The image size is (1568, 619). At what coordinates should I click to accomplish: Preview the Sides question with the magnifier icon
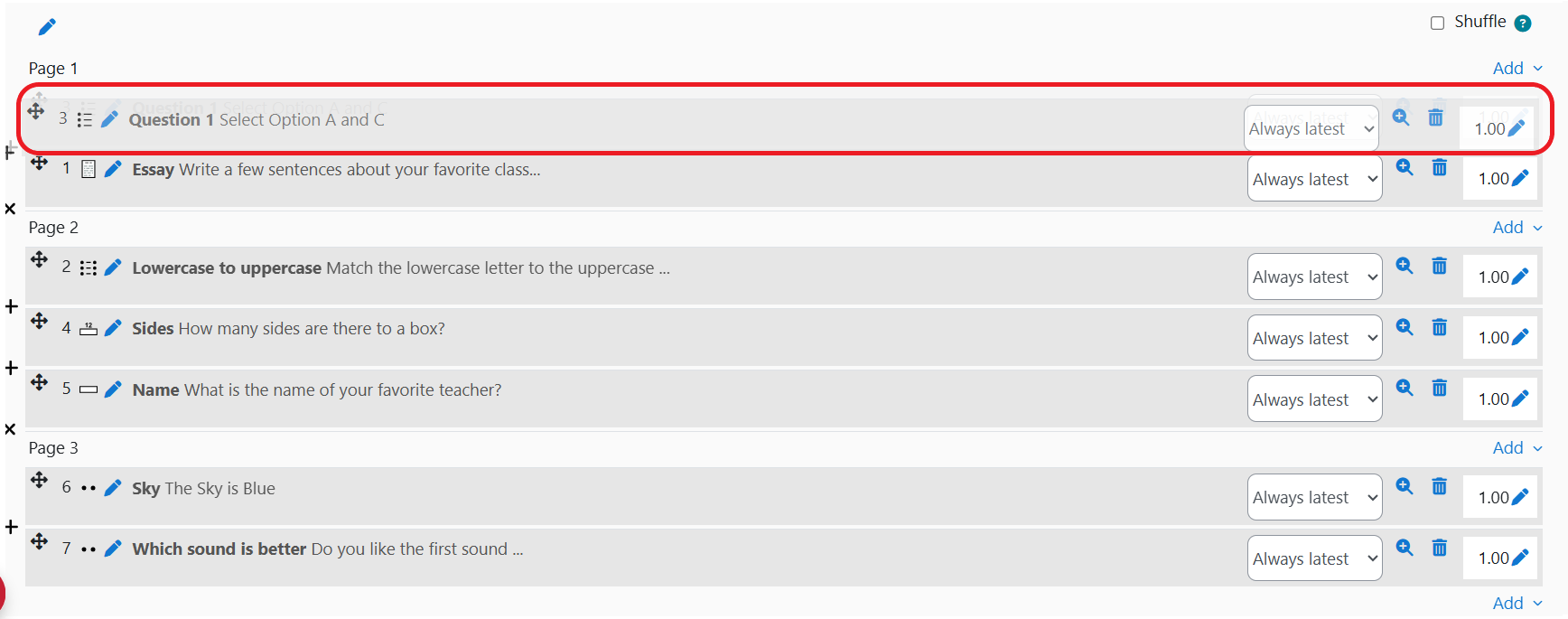1404,327
